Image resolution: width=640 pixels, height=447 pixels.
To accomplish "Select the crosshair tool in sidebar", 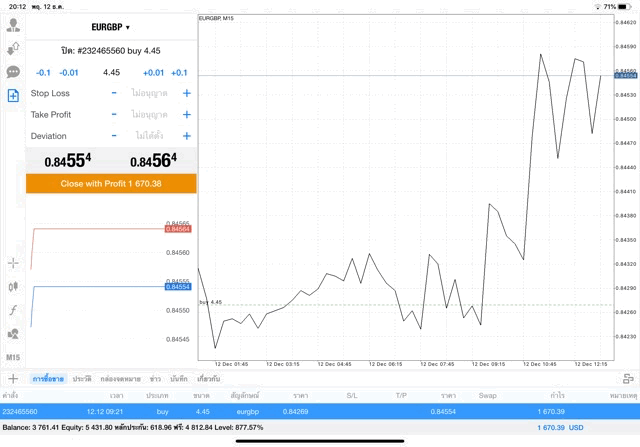I will [13, 263].
